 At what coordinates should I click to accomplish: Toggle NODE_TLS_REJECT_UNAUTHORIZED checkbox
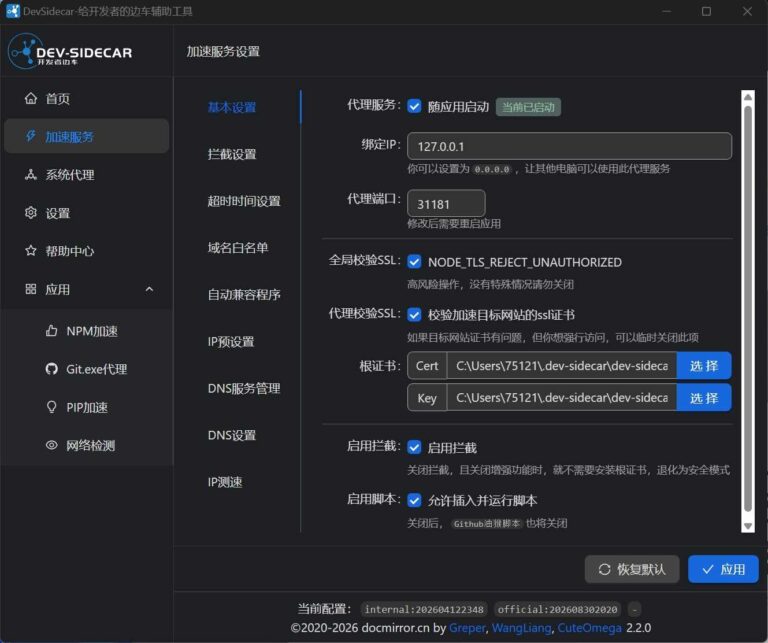point(414,262)
